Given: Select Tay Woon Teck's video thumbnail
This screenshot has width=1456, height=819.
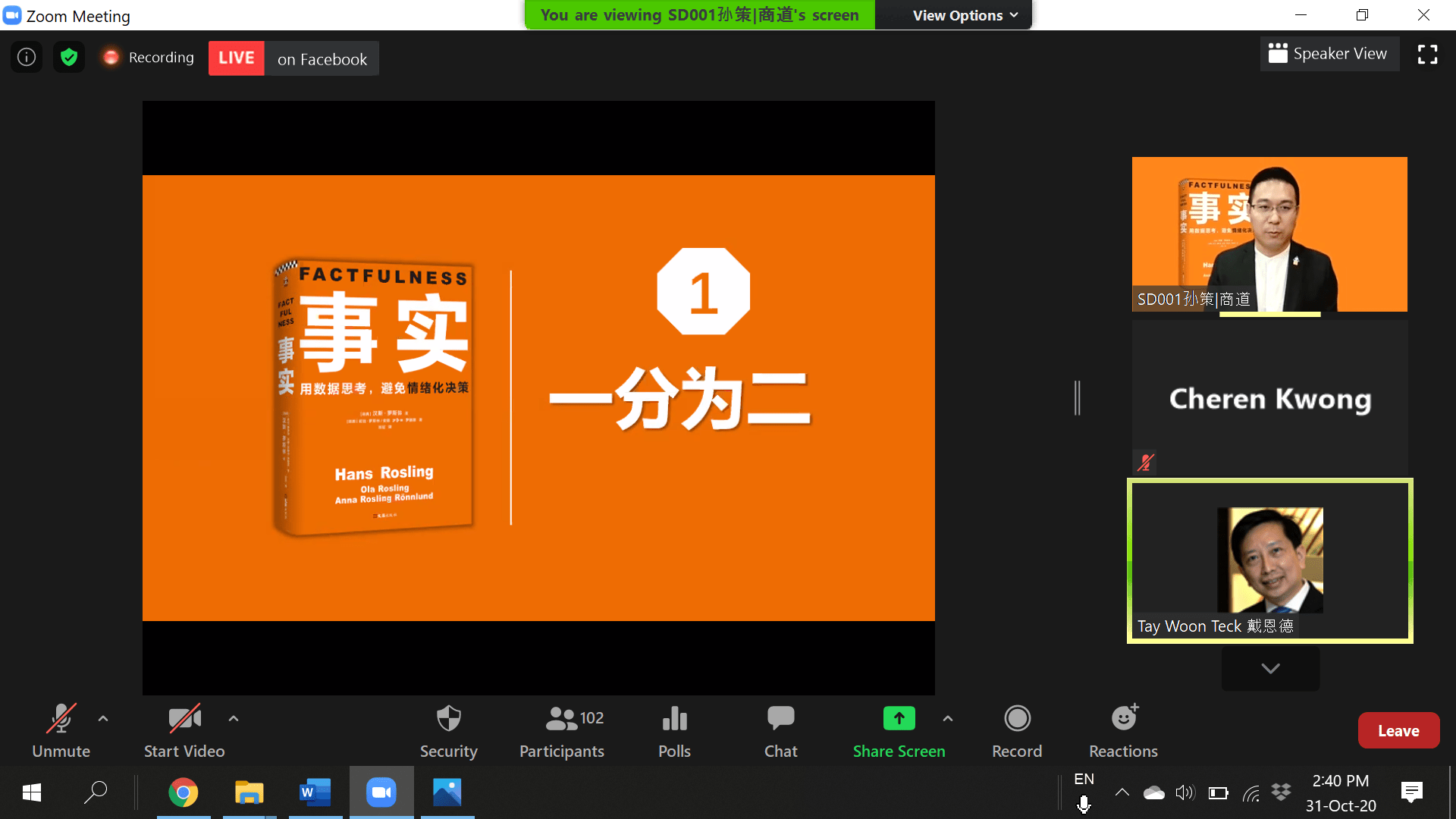Looking at the screenshot, I should pos(1269,561).
